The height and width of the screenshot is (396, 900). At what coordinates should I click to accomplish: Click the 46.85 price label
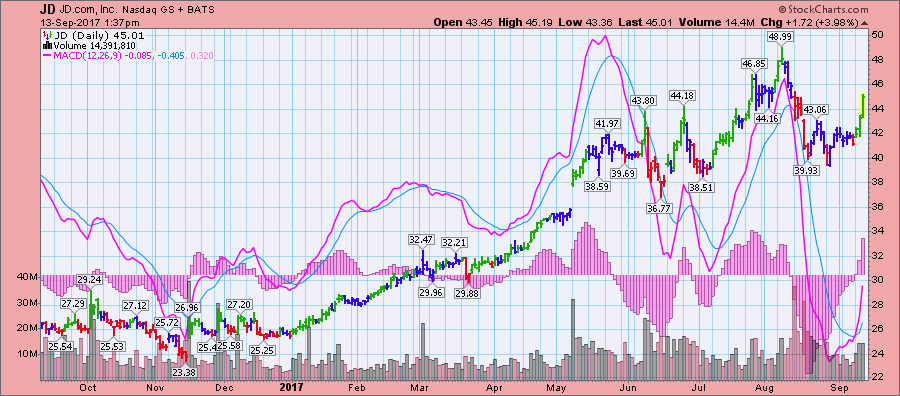[x=754, y=64]
